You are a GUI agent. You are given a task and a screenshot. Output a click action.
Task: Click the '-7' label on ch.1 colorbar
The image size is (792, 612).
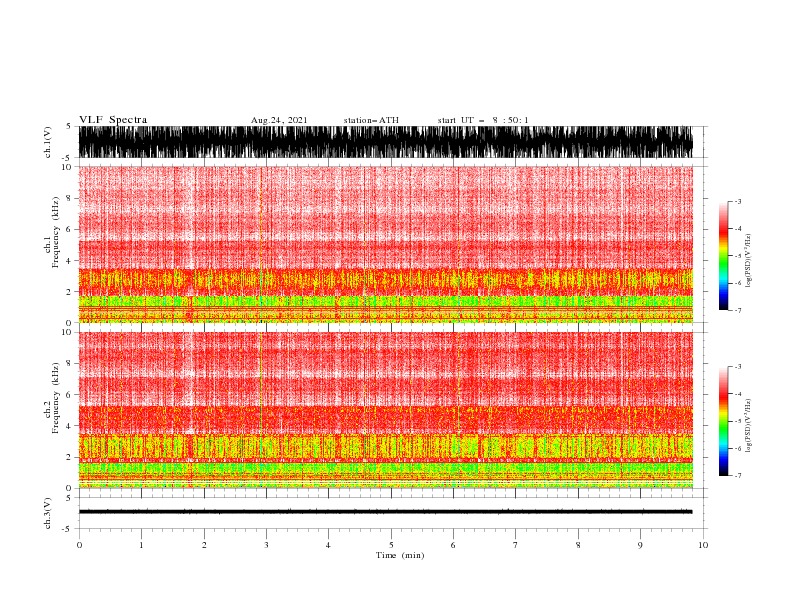point(737,310)
